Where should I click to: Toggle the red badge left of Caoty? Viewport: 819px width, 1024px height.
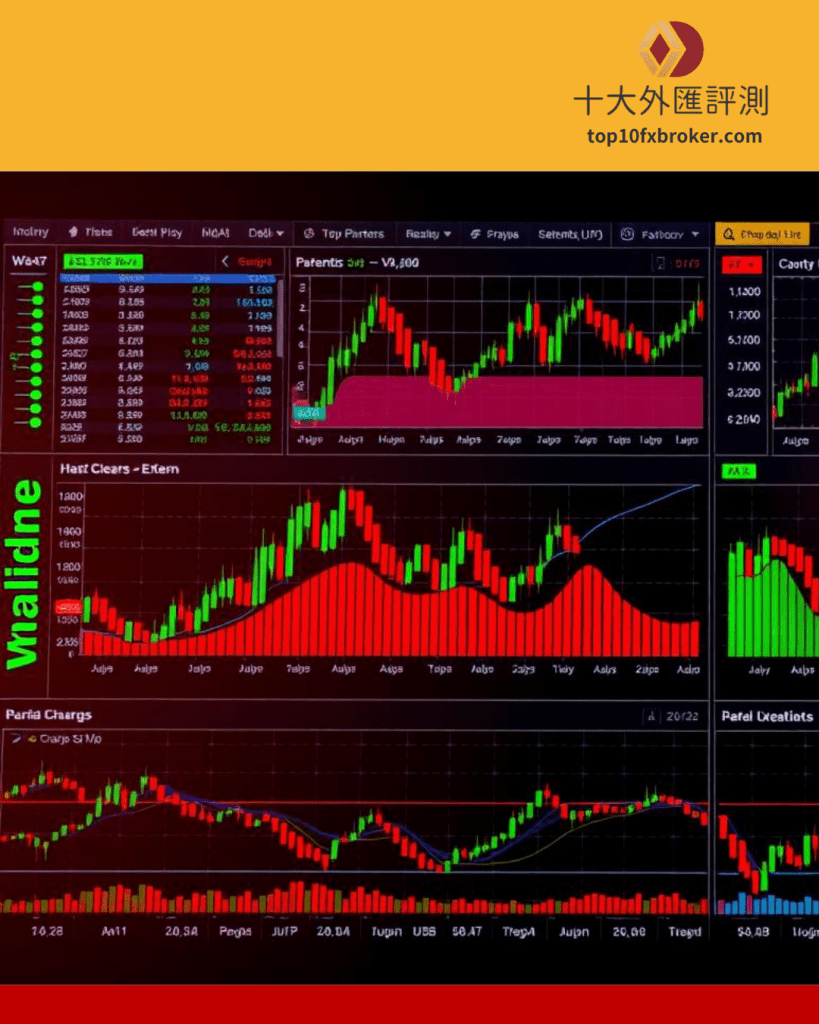(742, 264)
